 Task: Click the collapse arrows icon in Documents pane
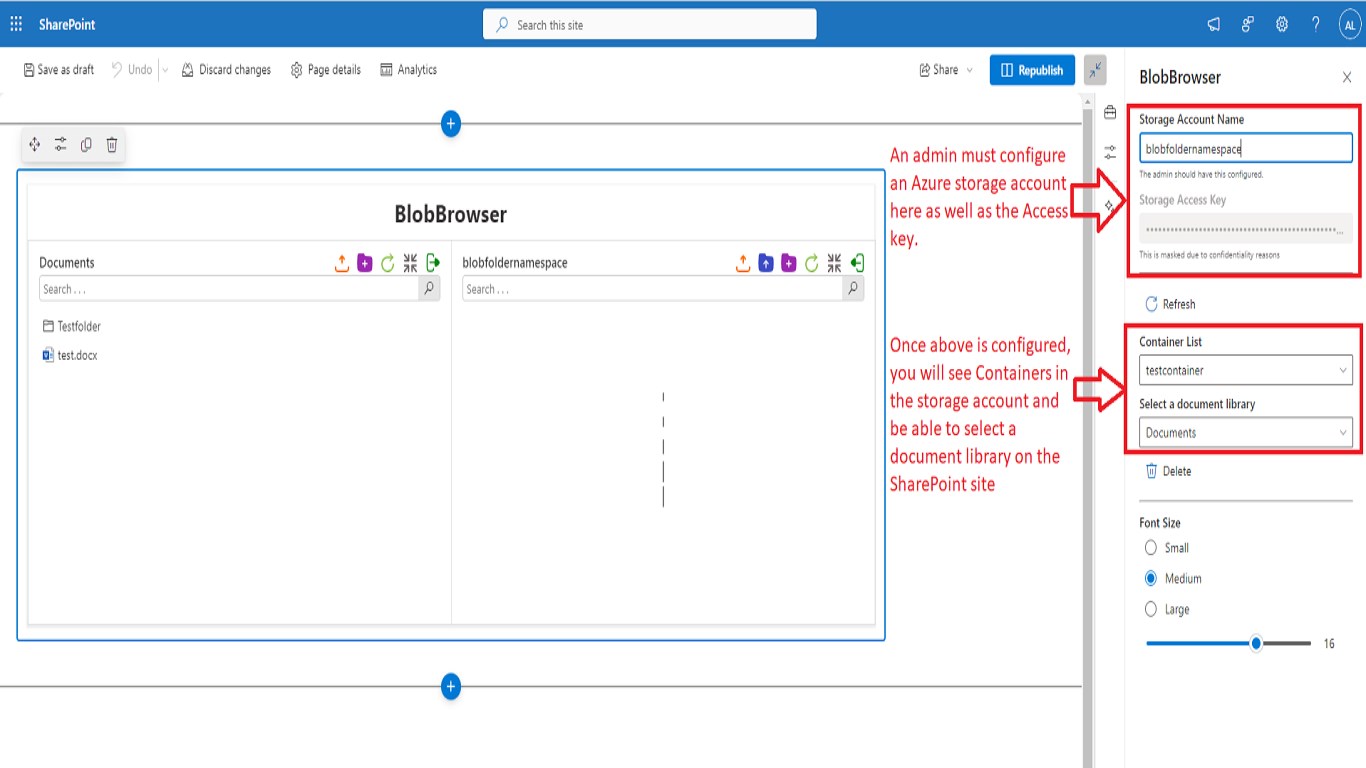tap(411, 263)
